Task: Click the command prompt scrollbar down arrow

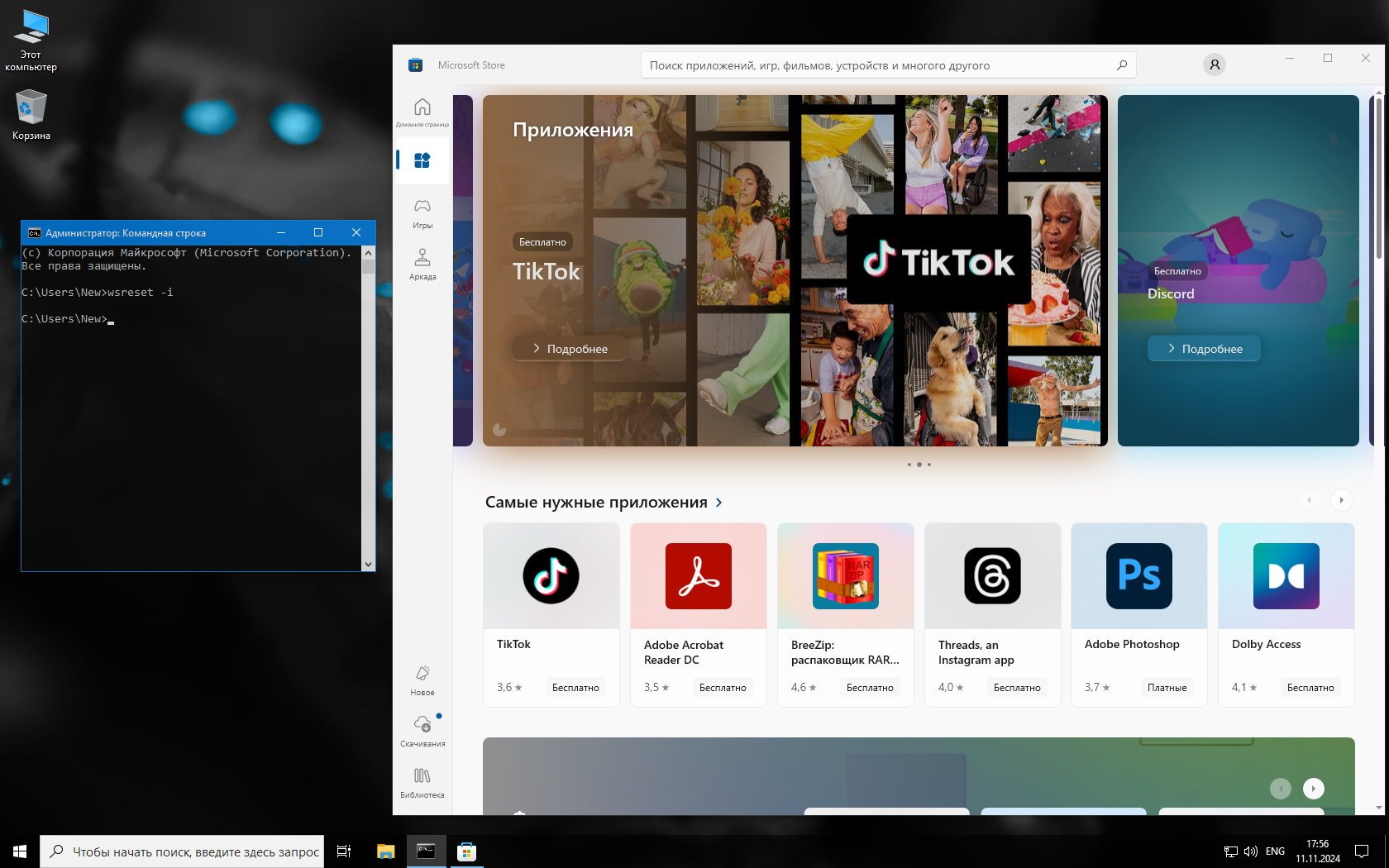Action: point(368,565)
